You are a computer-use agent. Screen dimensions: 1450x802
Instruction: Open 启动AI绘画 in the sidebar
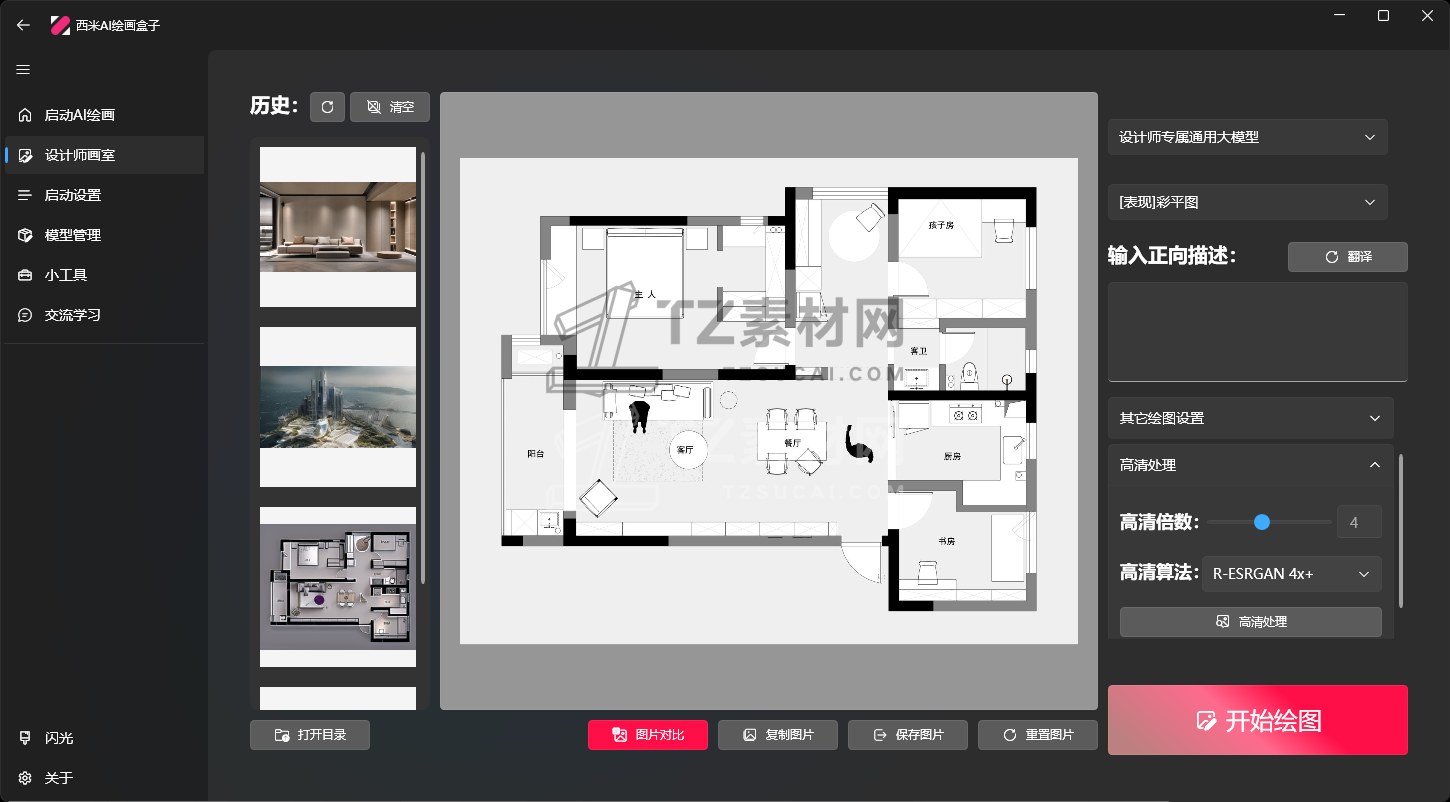[105, 115]
